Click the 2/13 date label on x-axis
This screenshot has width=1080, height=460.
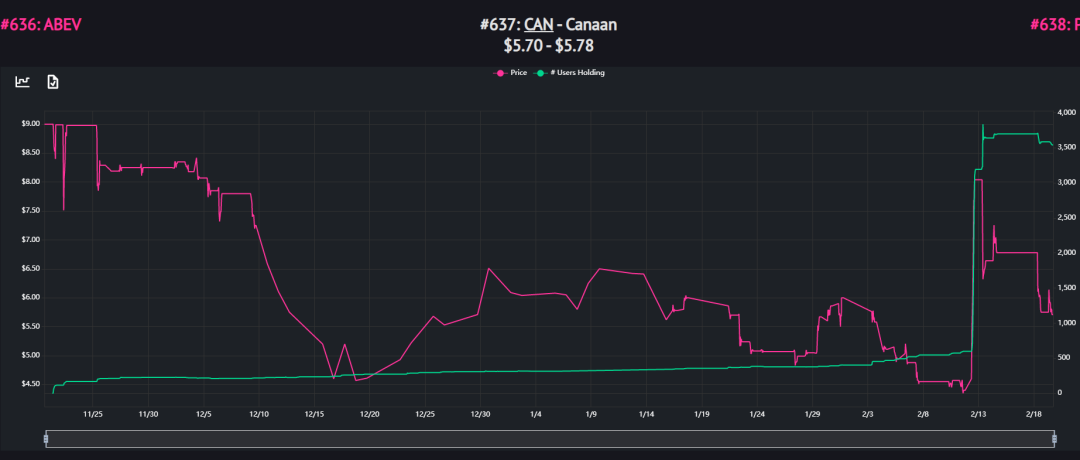(977, 413)
